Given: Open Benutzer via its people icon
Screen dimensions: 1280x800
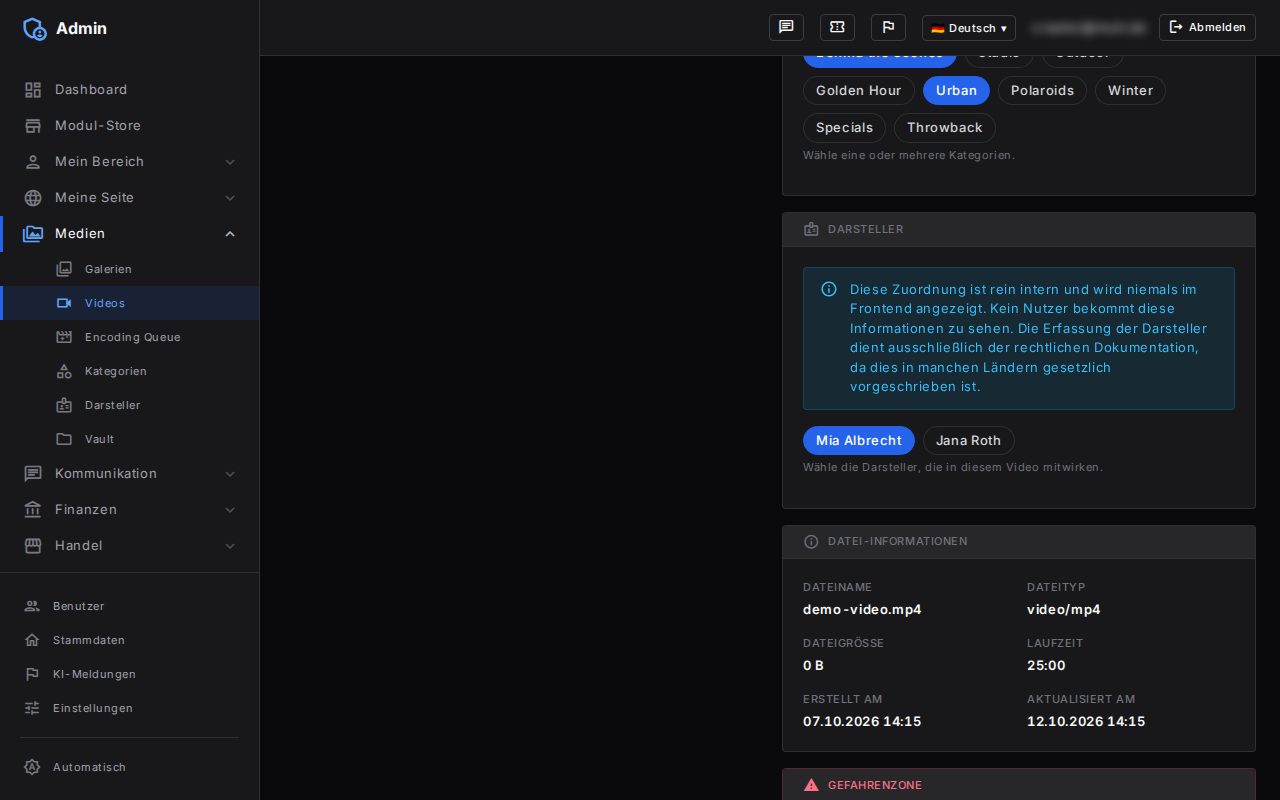Looking at the screenshot, I should [32, 606].
